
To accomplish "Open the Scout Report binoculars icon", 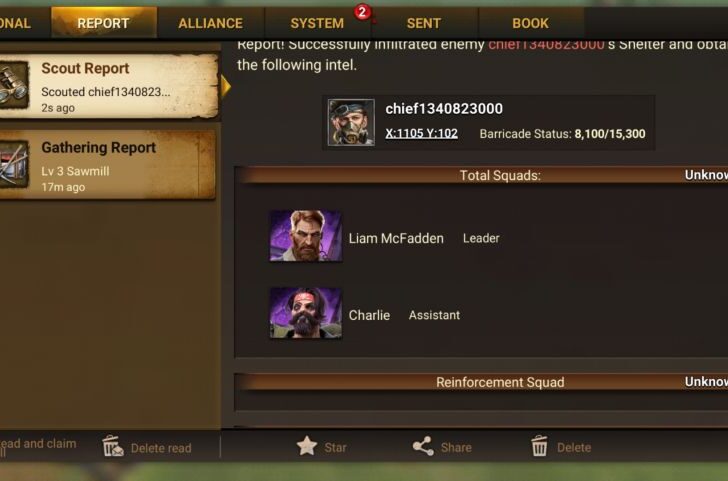I will [14, 85].
